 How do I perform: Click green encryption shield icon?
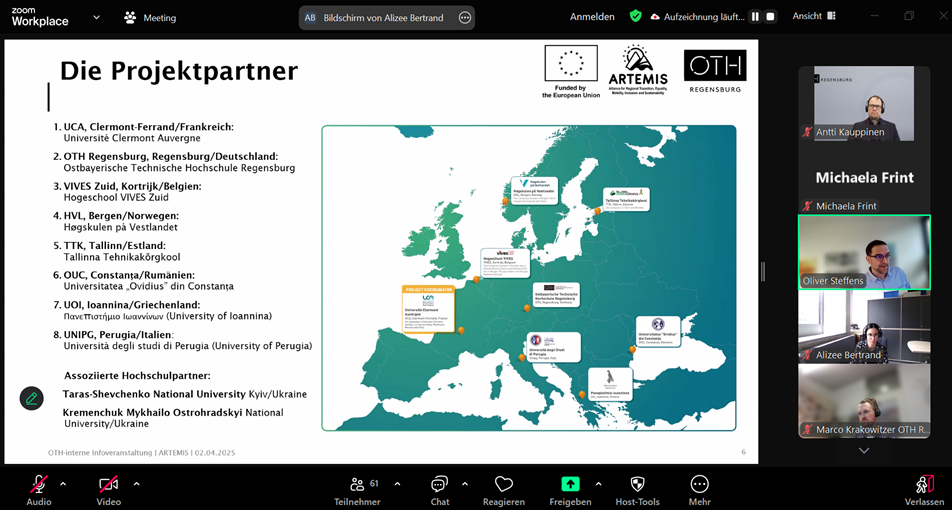[636, 16]
